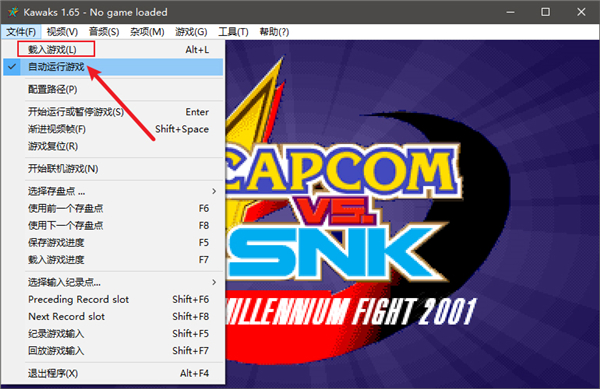The image size is (600, 389).
Task: Choose 退出程序(X) to exit
Action: click(x=113, y=373)
